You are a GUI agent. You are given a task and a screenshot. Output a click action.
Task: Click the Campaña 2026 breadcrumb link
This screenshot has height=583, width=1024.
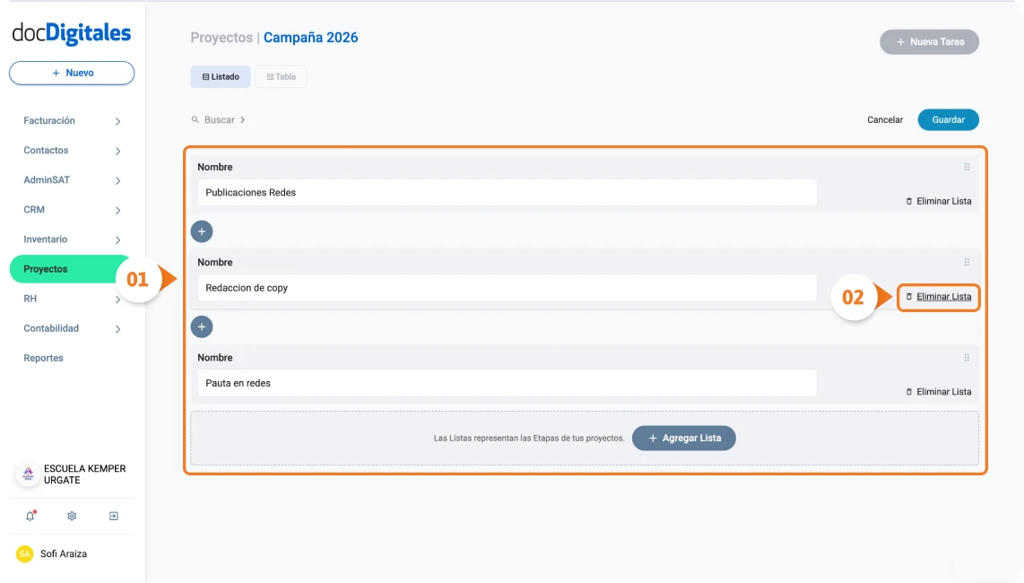[310, 37]
